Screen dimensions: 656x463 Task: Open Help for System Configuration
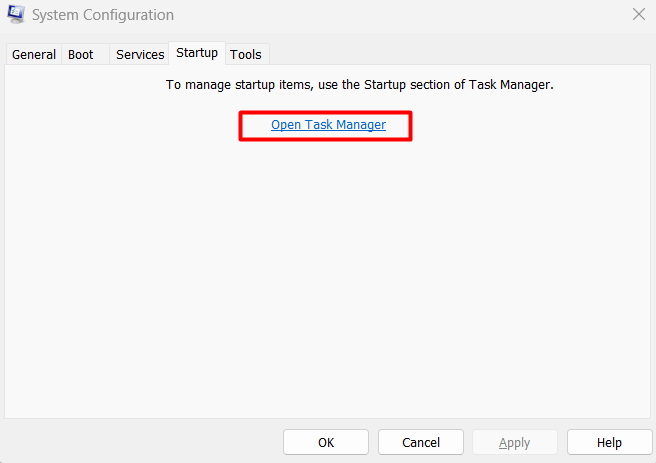609,442
